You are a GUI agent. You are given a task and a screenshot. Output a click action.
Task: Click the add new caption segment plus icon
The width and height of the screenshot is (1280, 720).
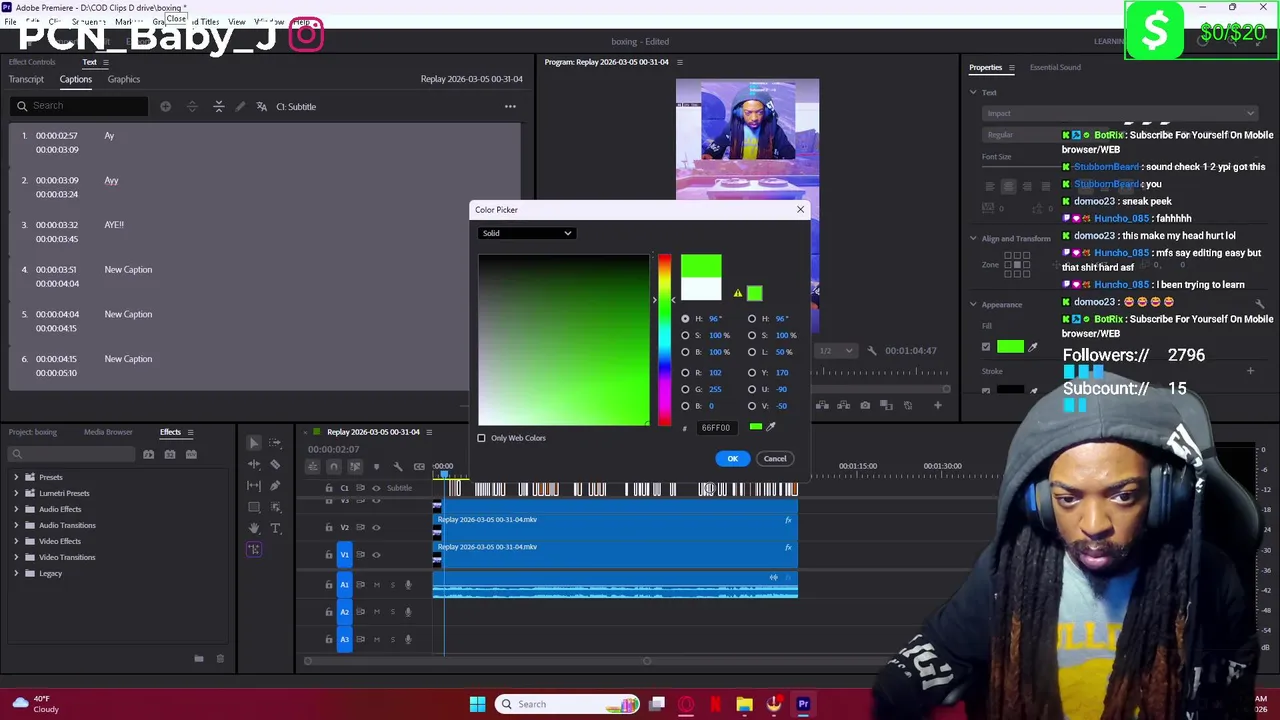click(165, 106)
